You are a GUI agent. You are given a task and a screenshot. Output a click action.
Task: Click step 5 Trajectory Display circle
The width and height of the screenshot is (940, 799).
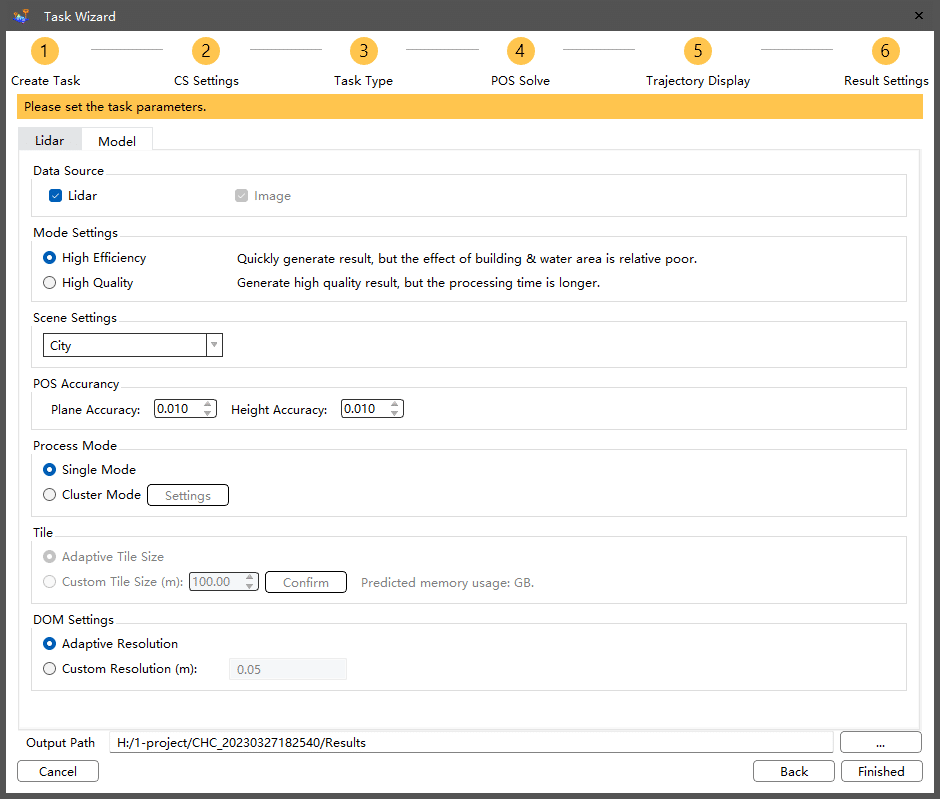(697, 51)
